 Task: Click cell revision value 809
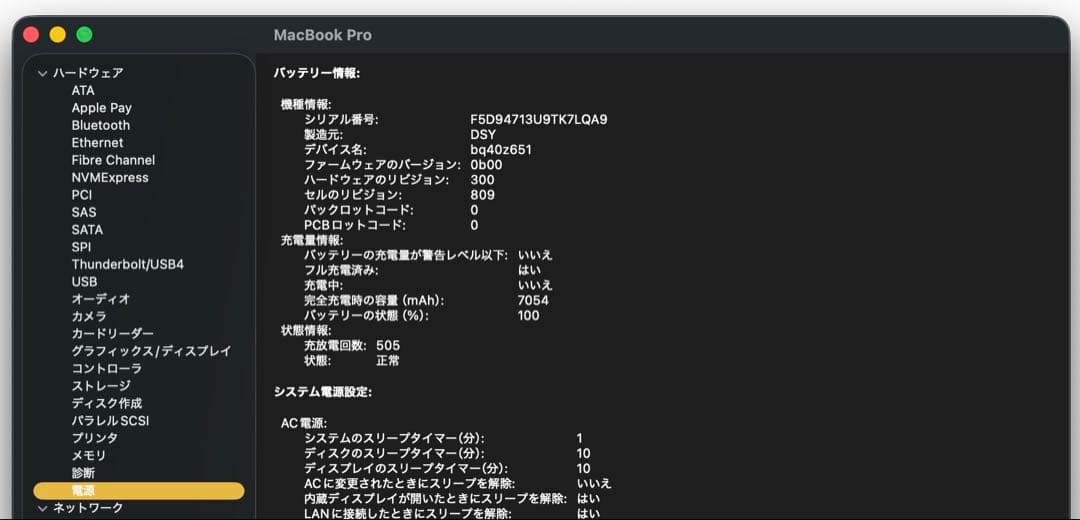coord(482,196)
